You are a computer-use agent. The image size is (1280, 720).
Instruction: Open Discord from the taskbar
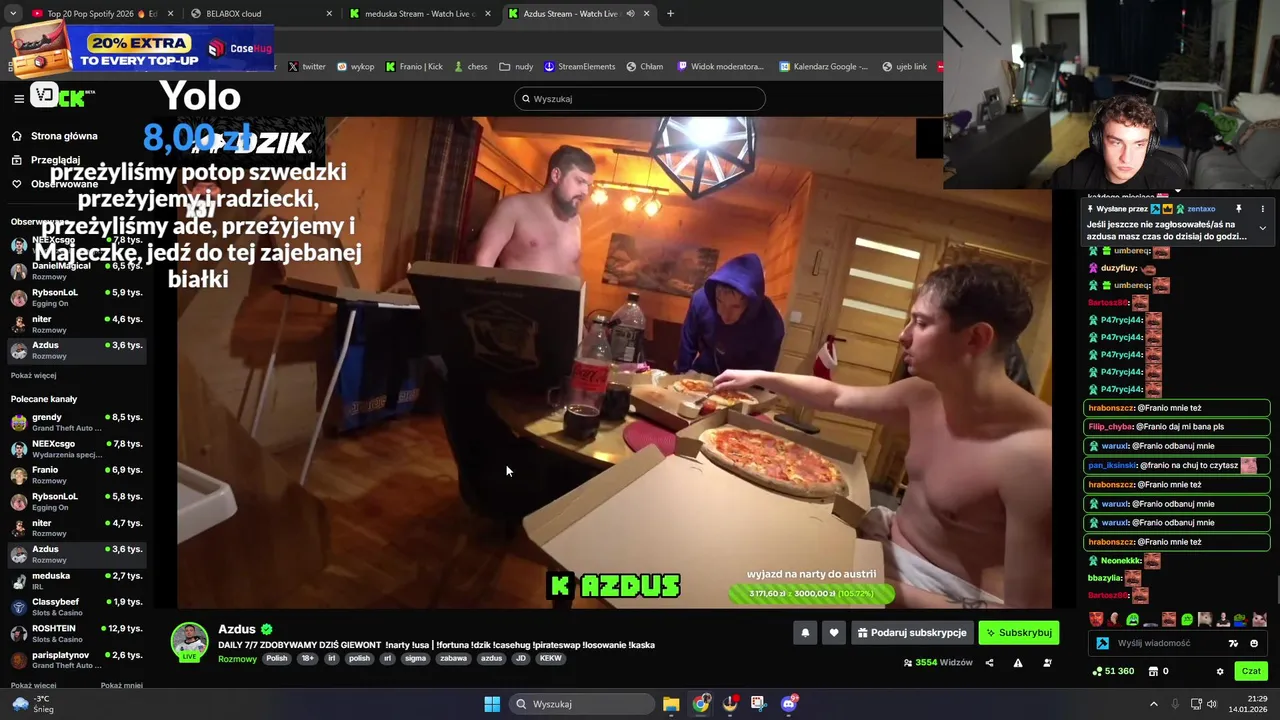[789, 704]
